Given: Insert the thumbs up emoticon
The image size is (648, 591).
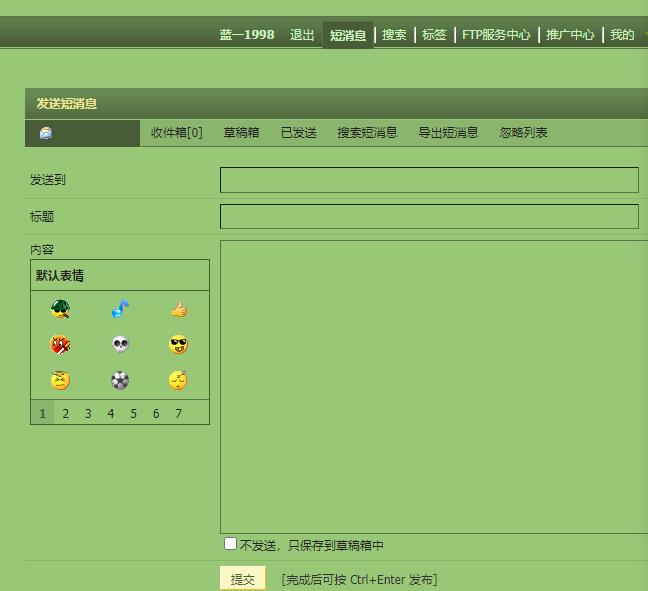Looking at the screenshot, I should pyautogui.click(x=179, y=309).
